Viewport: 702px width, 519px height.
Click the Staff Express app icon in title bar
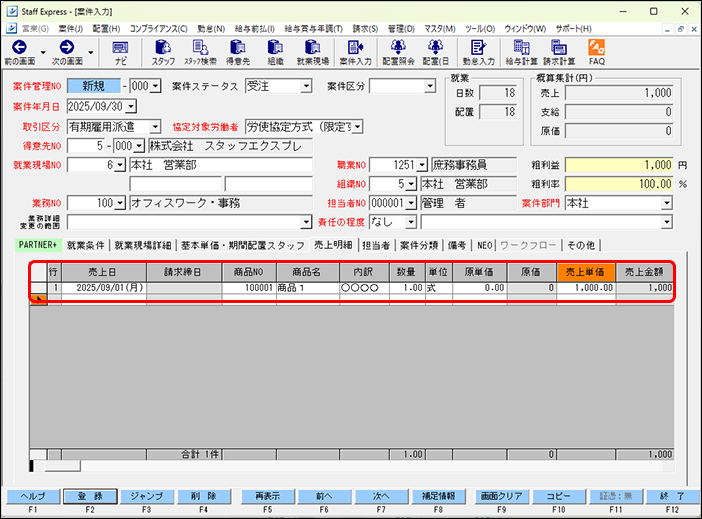pos(12,11)
